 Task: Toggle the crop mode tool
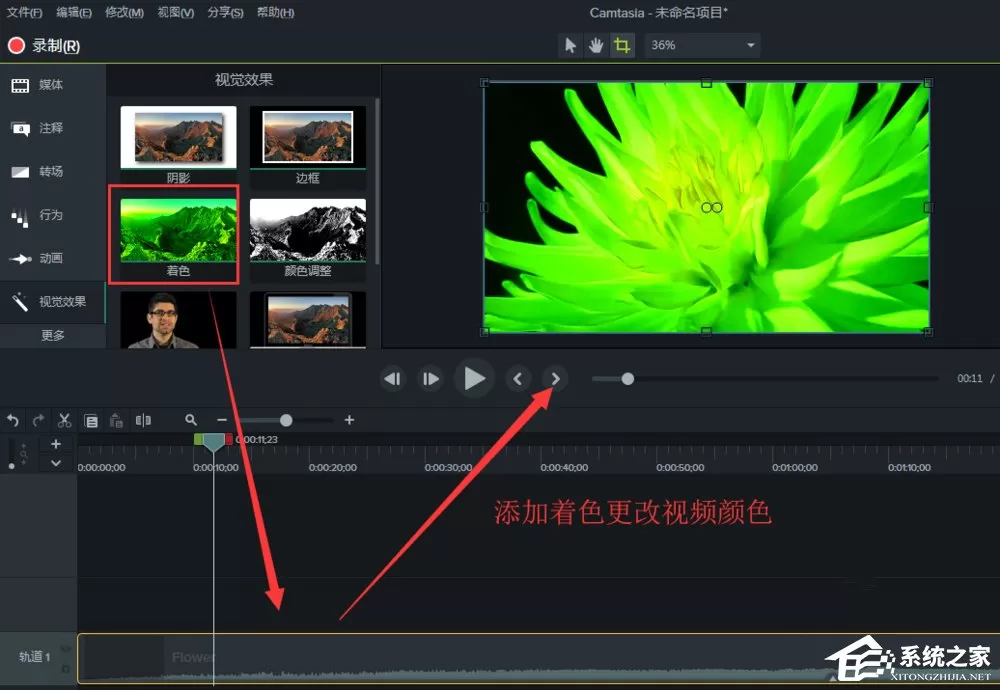click(x=622, y=45)
